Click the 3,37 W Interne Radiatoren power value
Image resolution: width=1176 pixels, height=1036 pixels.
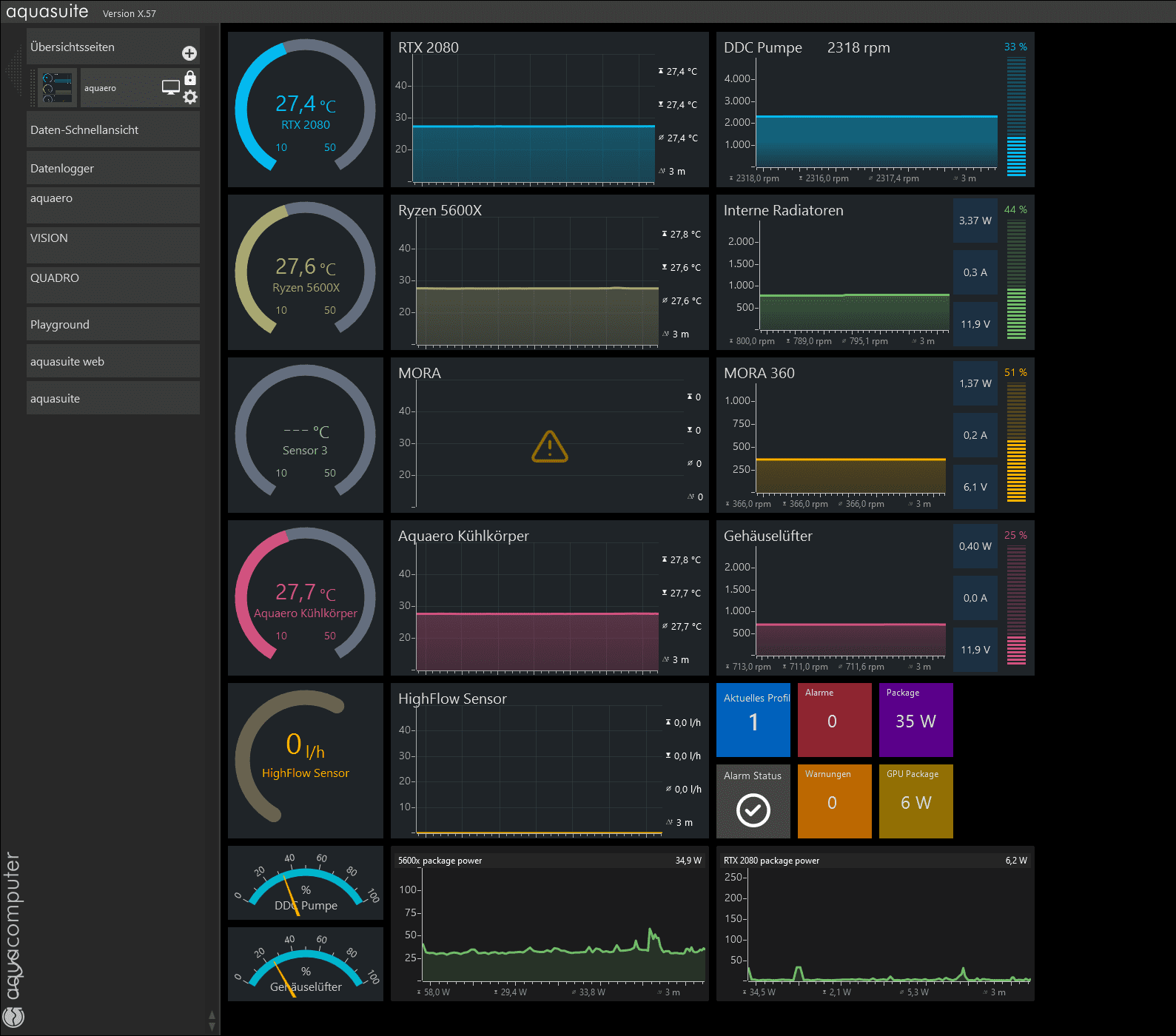click(975, 221)
